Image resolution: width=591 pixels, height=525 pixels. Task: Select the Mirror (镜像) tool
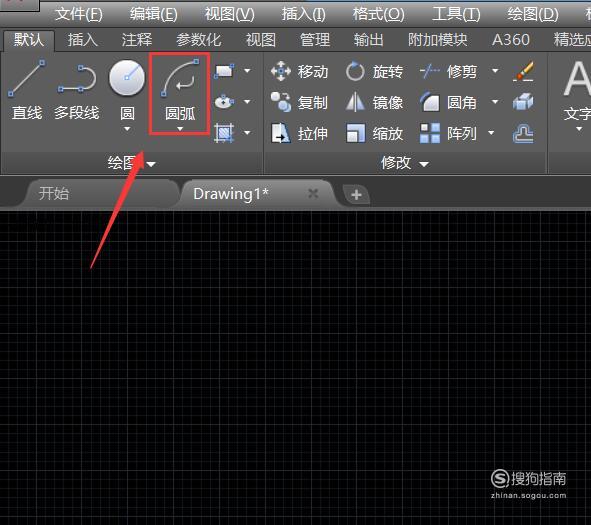point(374,102)
